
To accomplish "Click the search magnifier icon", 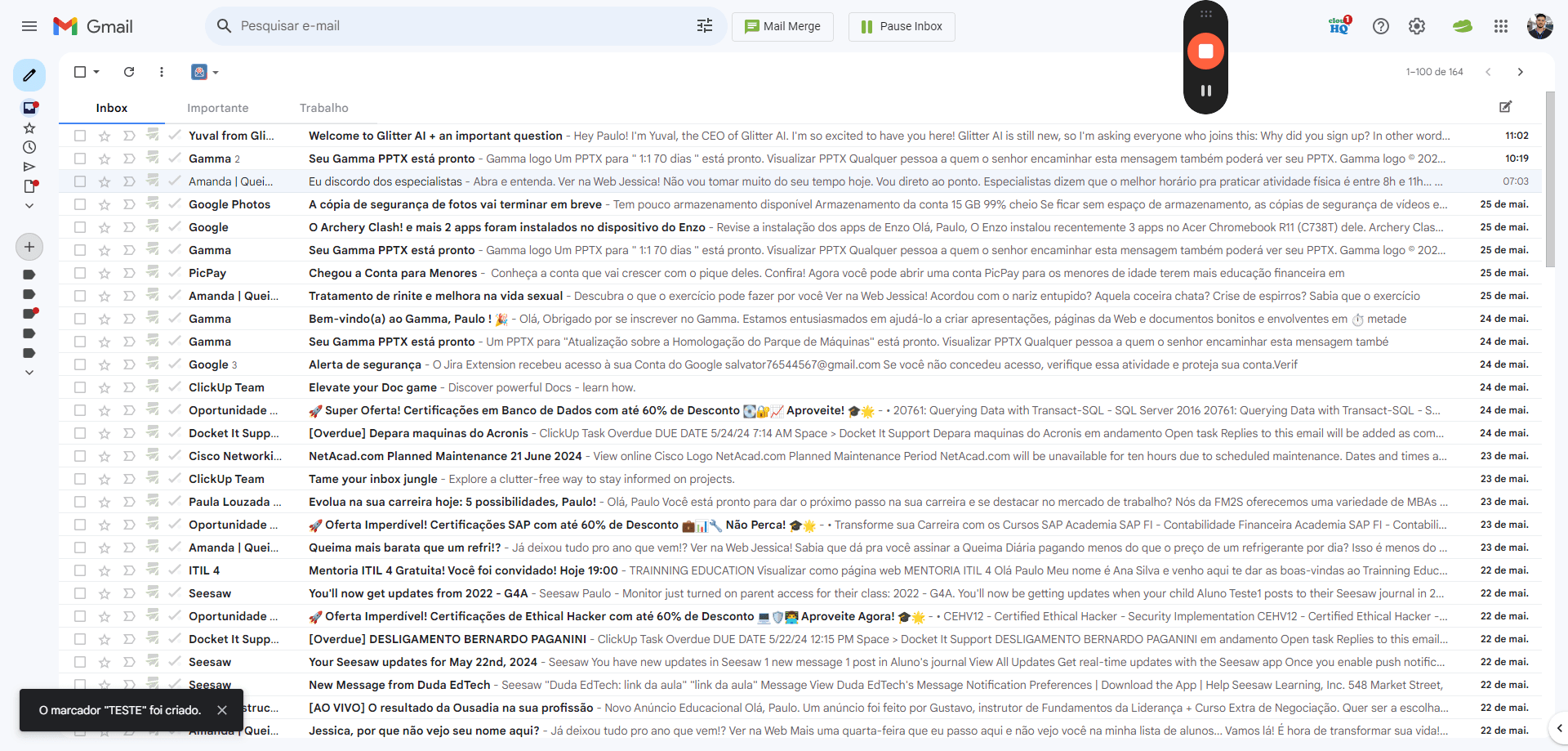I will click(224, 26).
